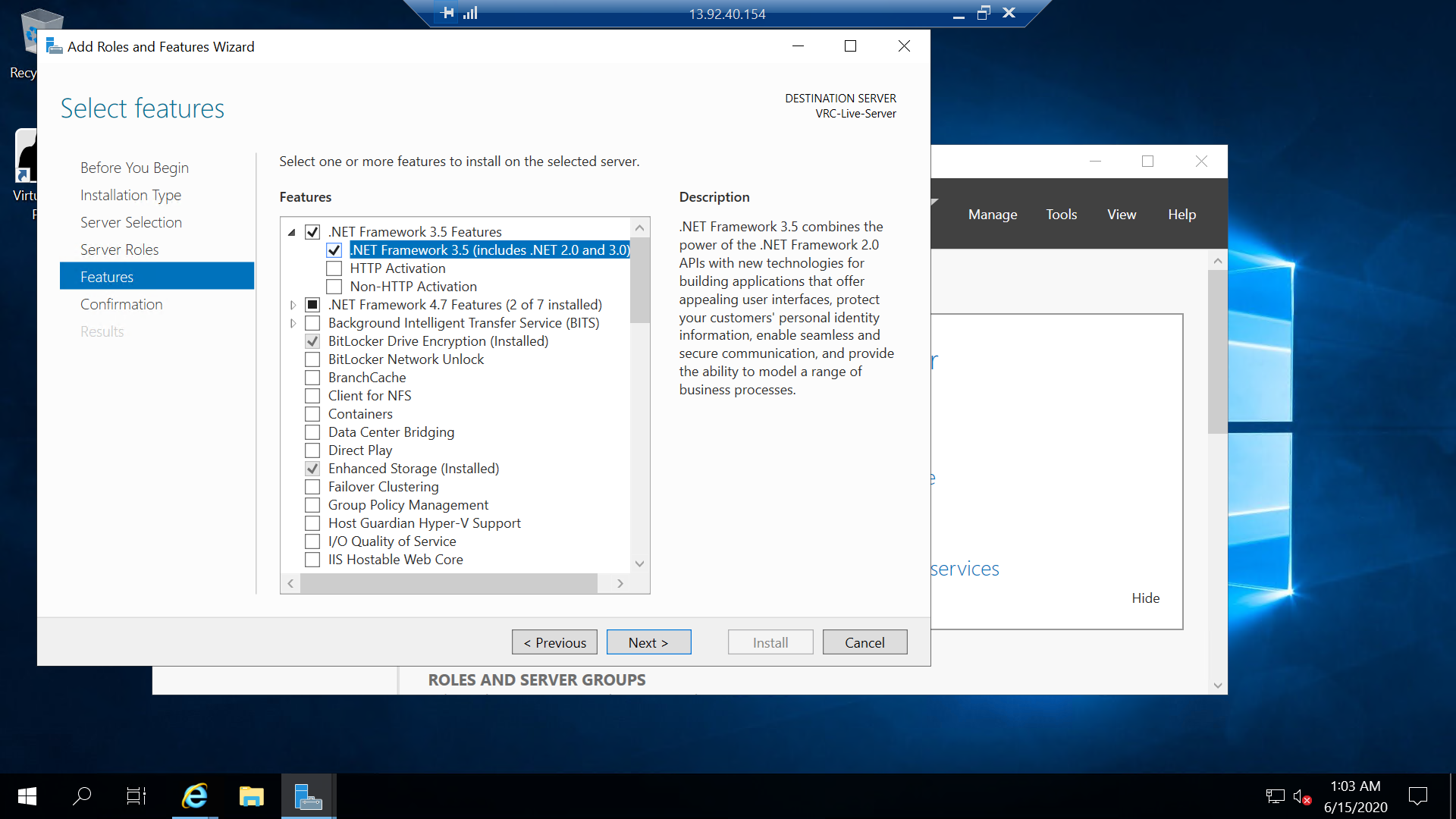Enable the Non-HTTP Activation checkbox
Screen dimensions: 1456x819
pos(334,287)
